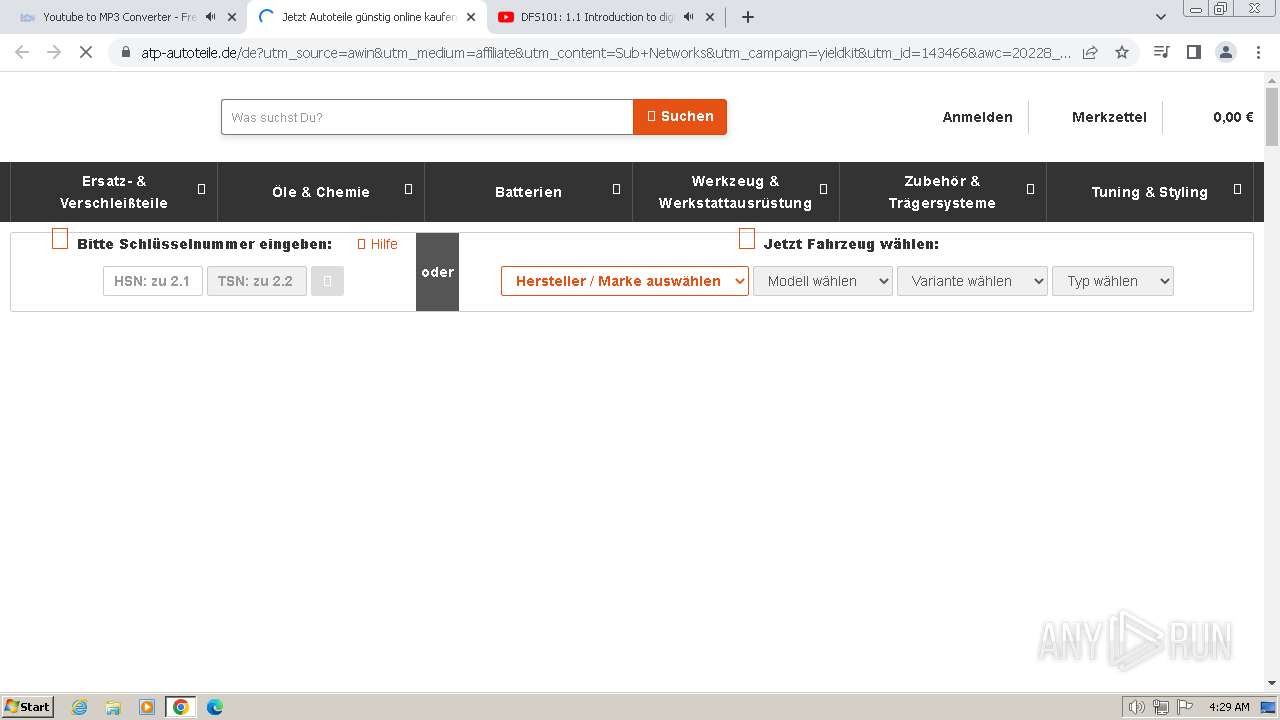Image resolution: width=1280 pixels, height=720 pixels.
Task: Open the Anmelden login link
Action: click(x=977, y=117)
